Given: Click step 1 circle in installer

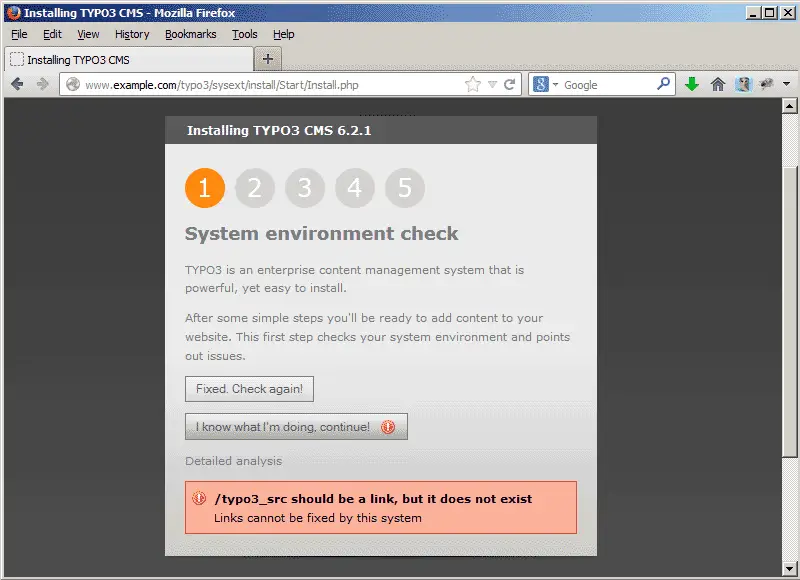Looking at the screenshot, I should pyautogui.click(x=205, y=188).
